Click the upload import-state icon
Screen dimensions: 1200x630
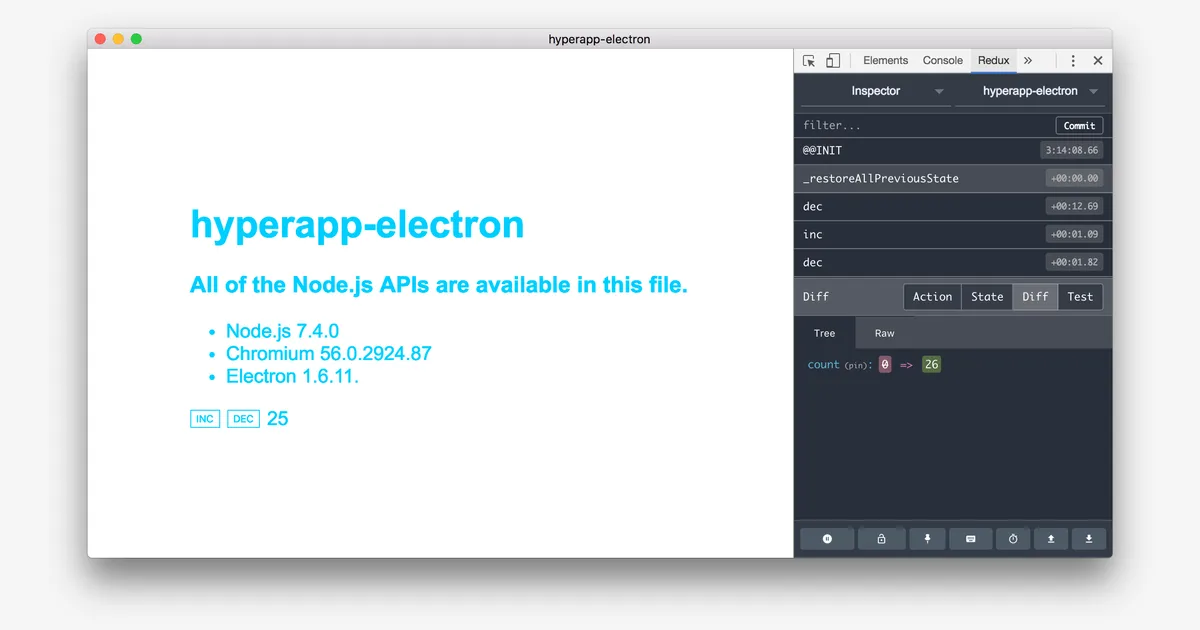click(1051, 539)
